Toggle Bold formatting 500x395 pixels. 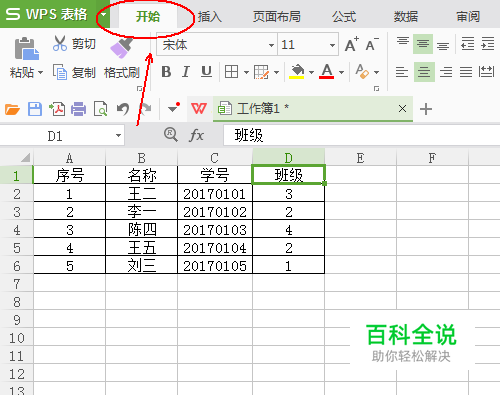[x=166, y=72]
